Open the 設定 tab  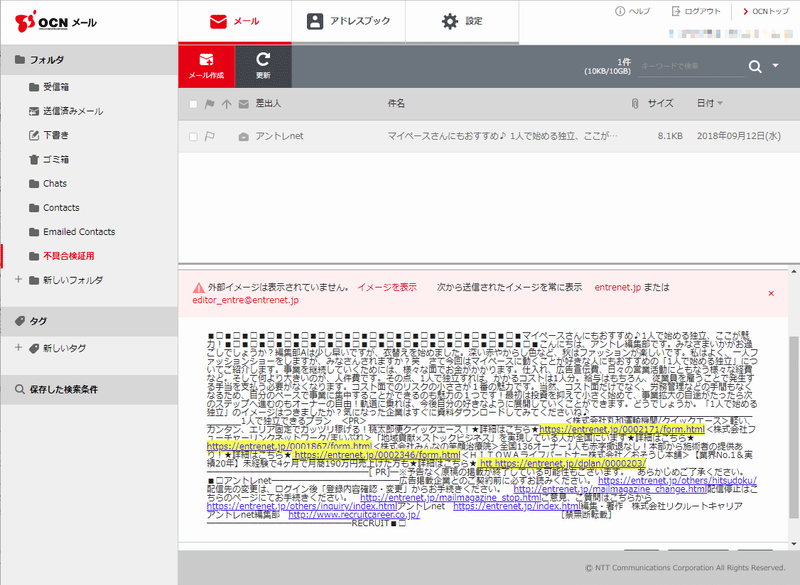[x=462, y=21]
